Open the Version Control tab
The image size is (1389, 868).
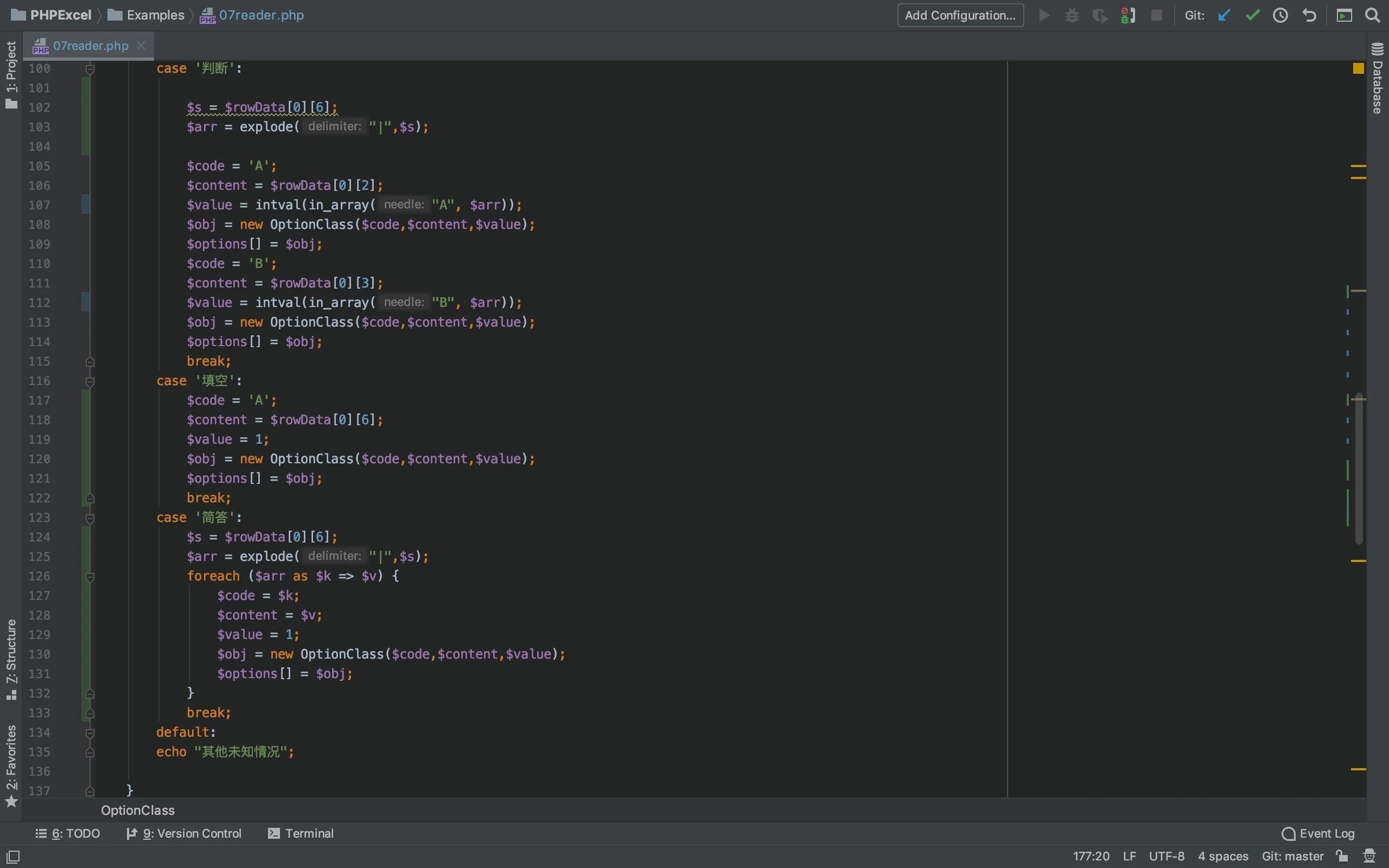(184, 833)
